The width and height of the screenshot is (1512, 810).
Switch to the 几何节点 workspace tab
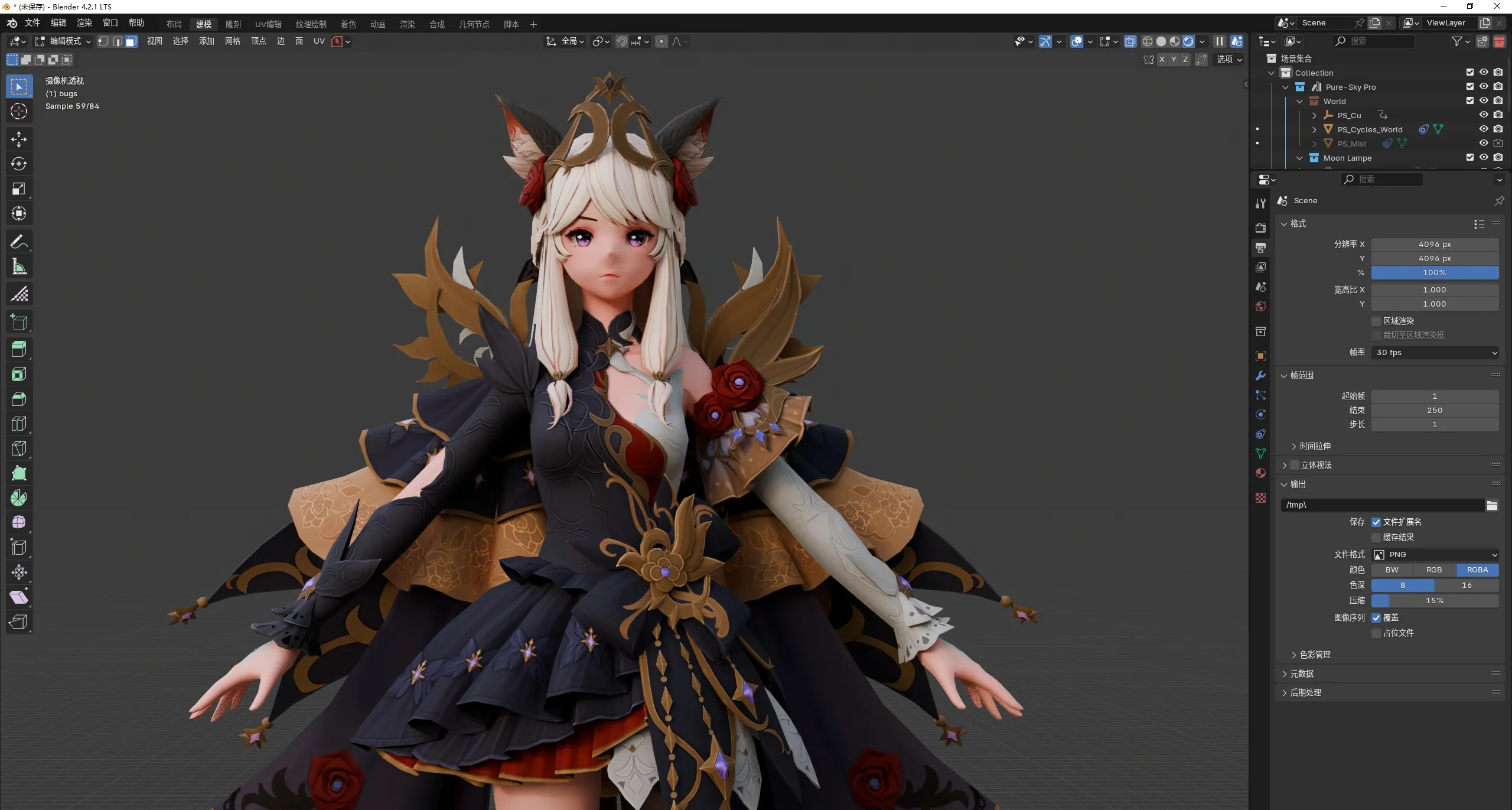click(x=474, y=24)
